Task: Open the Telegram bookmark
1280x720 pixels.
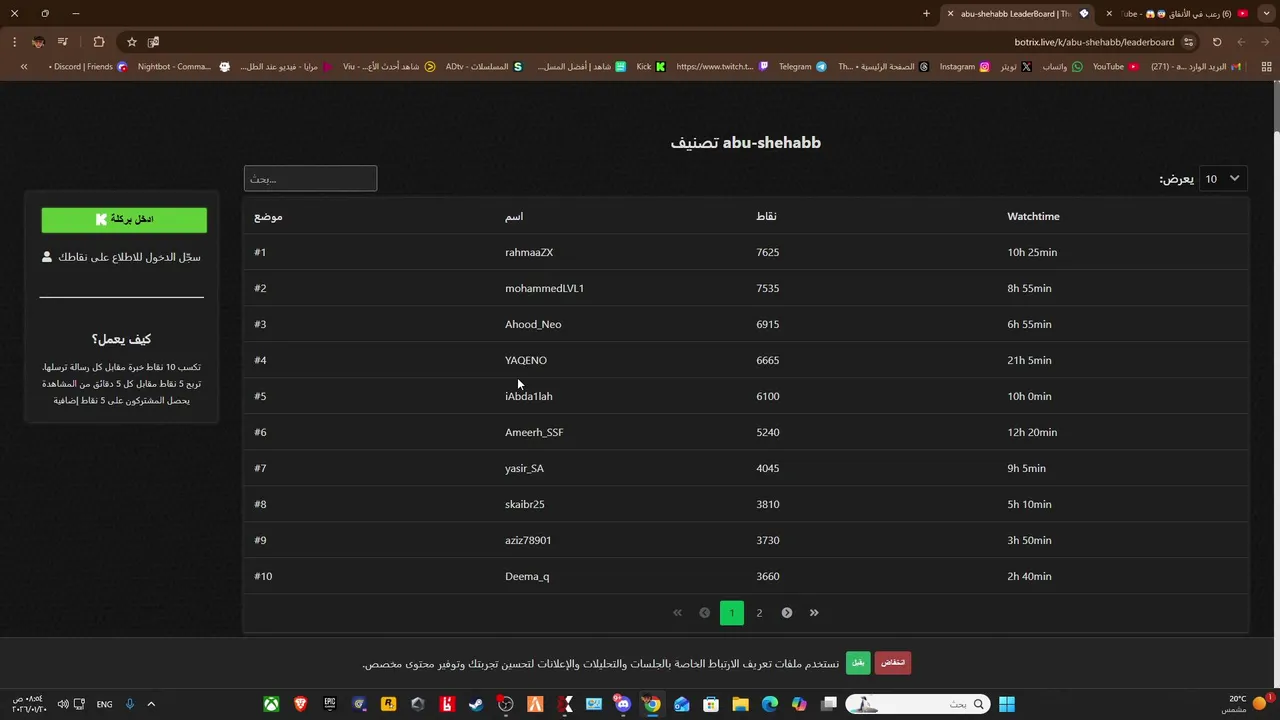Action: [803, 67]
